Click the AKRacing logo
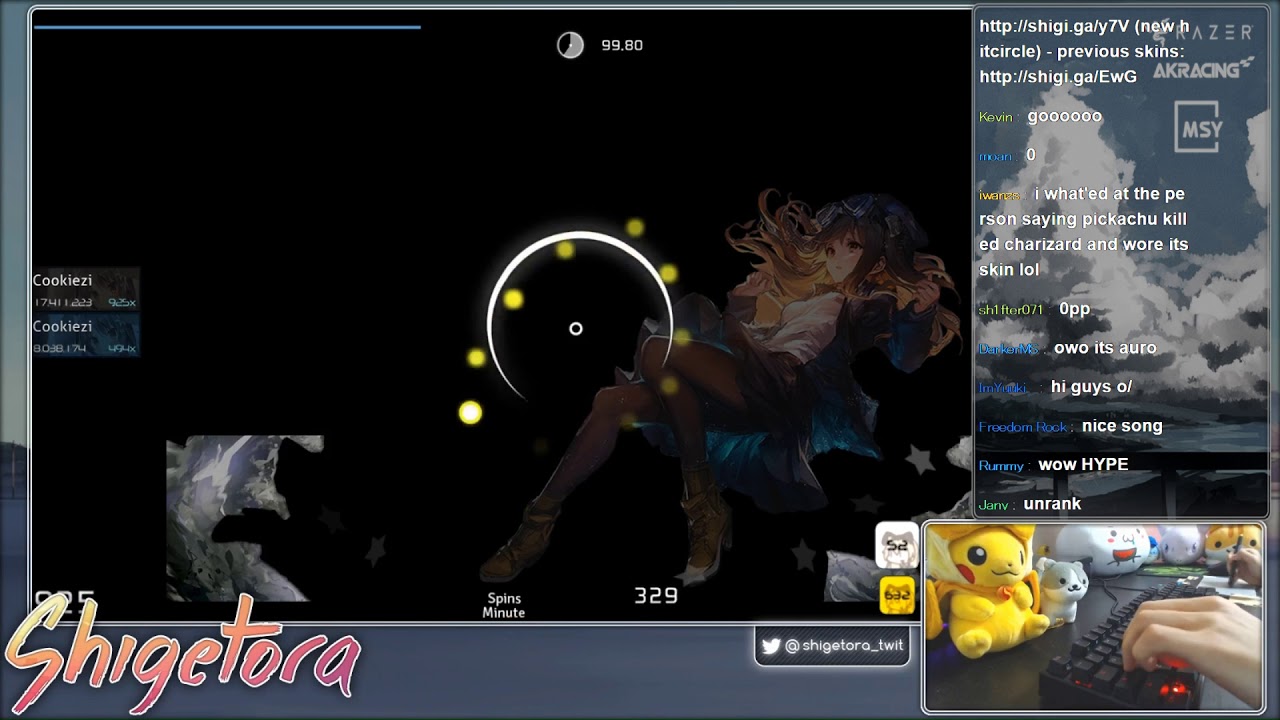This screenshot has width=1280, height=720. pyautogui.click(x=1203, y=69)
